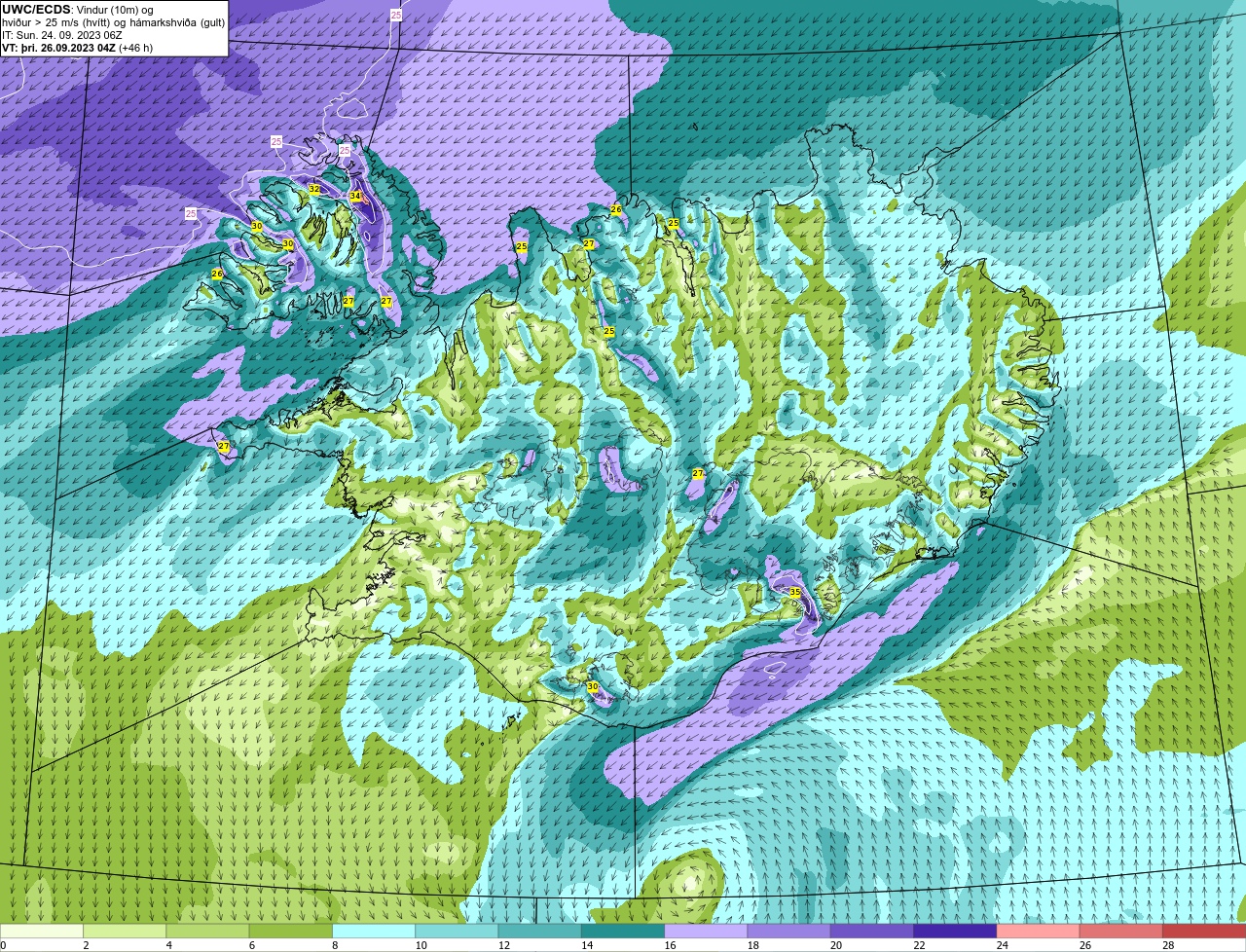Click the yellow gust label 34
The width and height of the screenshot is (1246, 952).
[355, 196]
